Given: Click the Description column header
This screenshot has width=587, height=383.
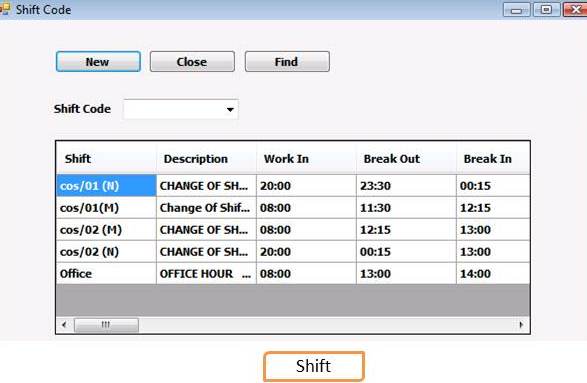Looking at the screenshot, I should (206, 158).
